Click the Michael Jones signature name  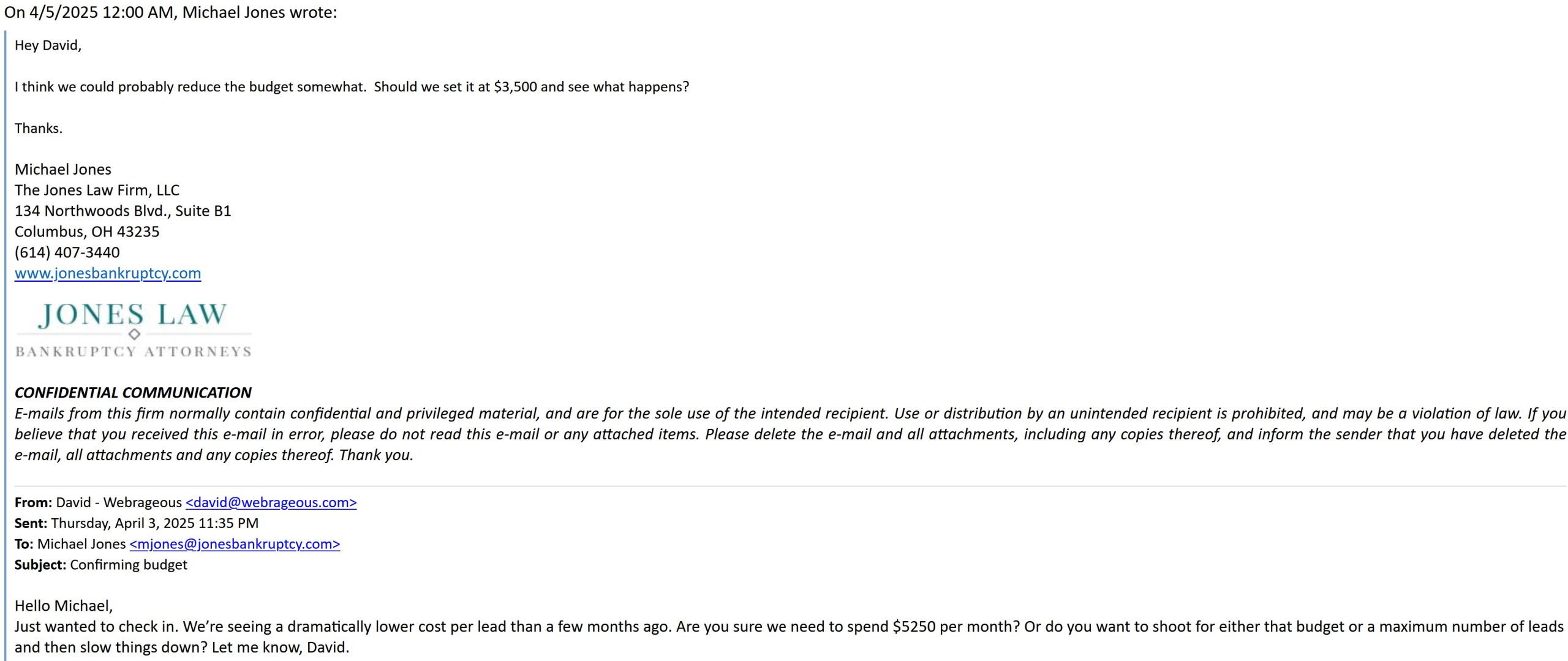pyautogui.click(x=63, y=170)
